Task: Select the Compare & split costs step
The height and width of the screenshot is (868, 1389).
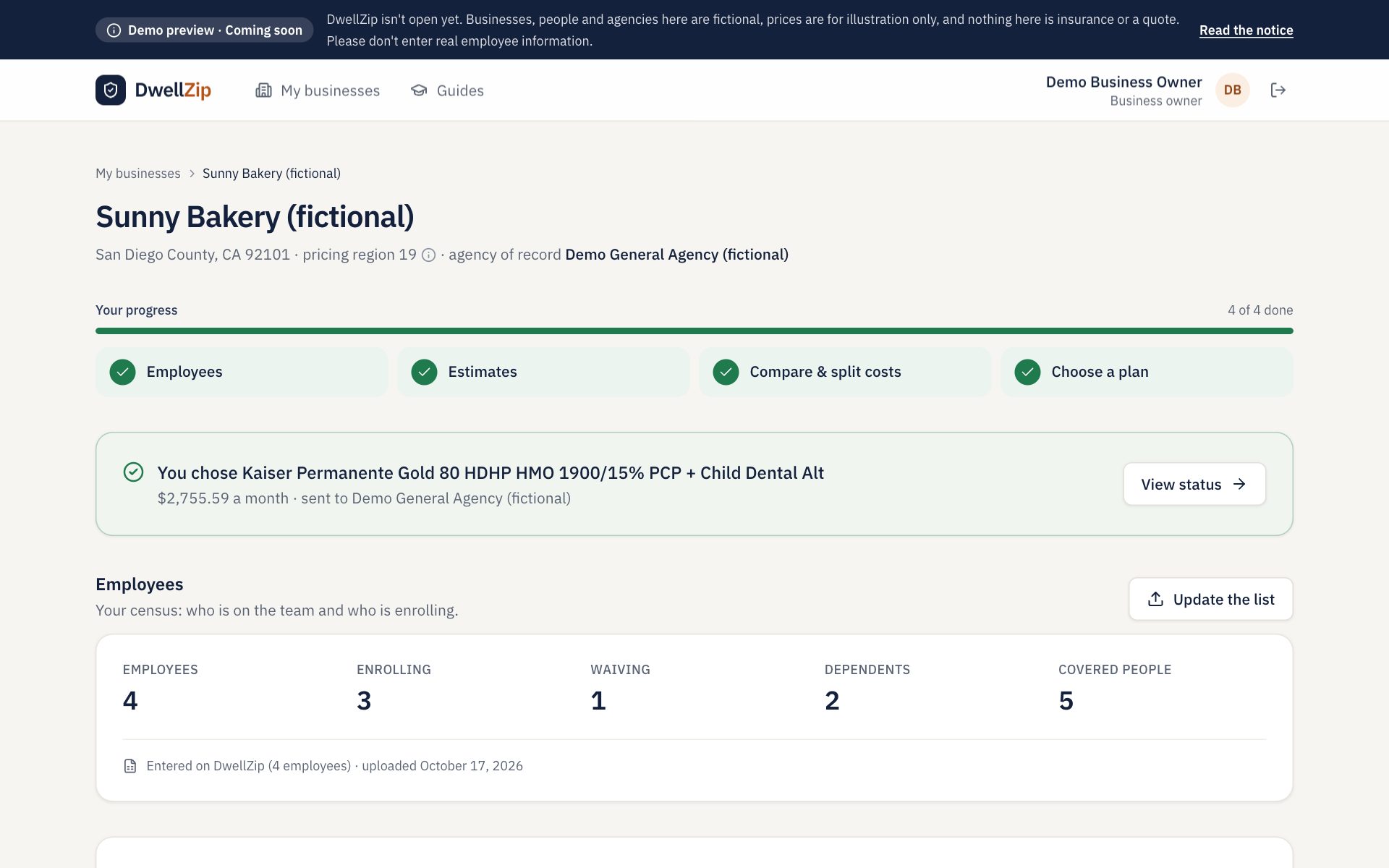Action: [845, 372]
